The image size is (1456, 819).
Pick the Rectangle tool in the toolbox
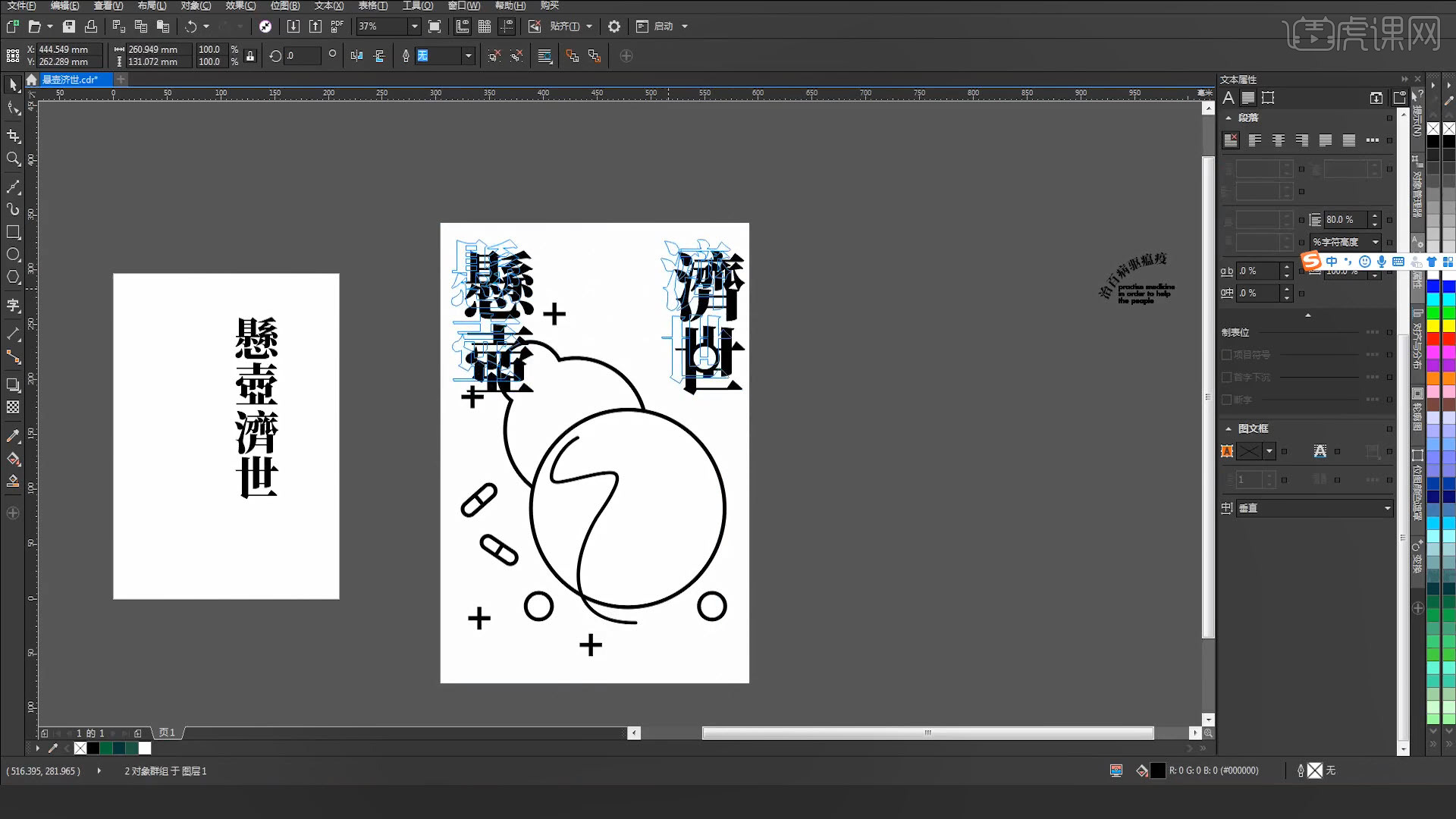coord(13,232)
